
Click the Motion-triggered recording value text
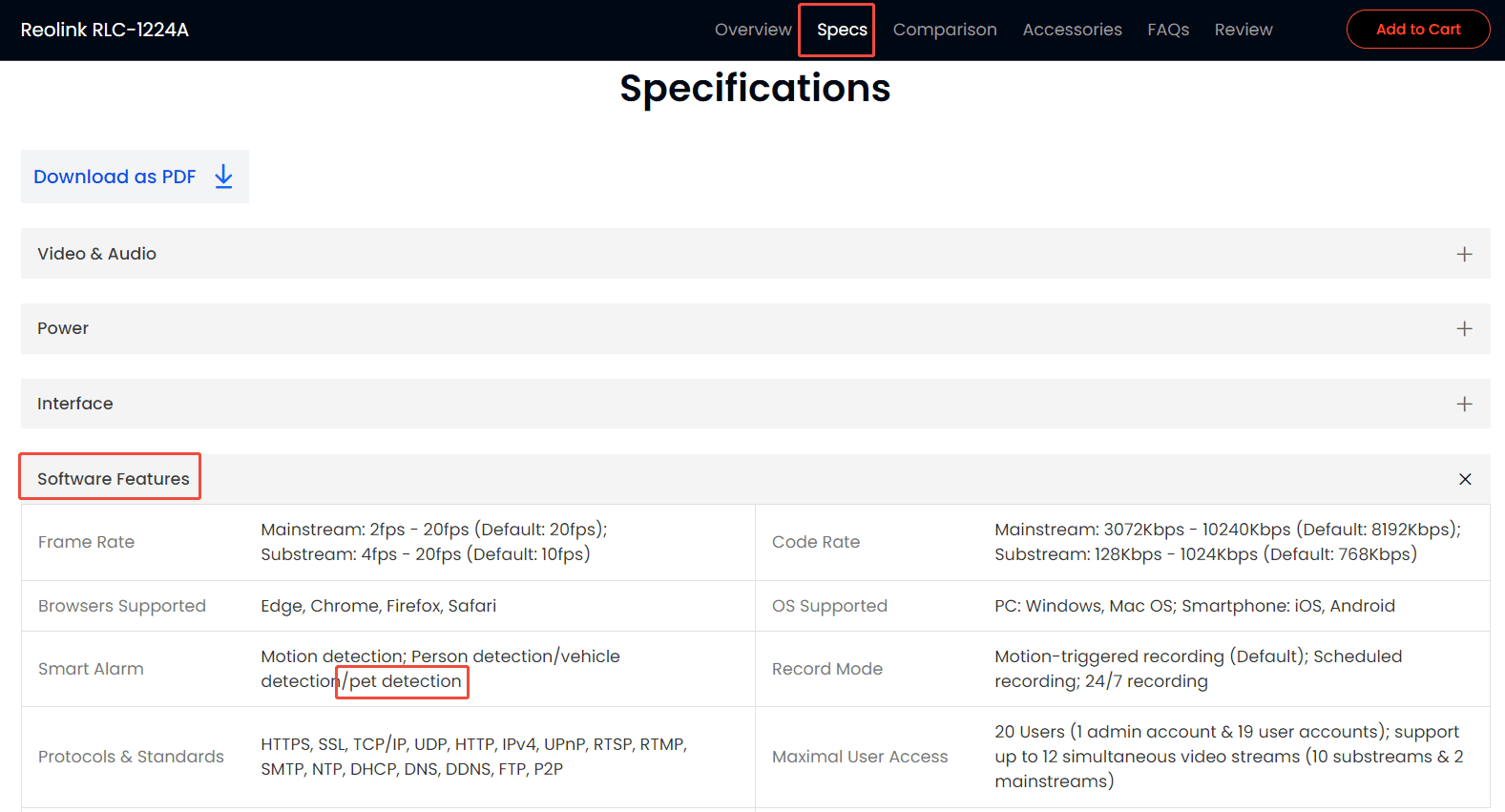(1198, 669)
